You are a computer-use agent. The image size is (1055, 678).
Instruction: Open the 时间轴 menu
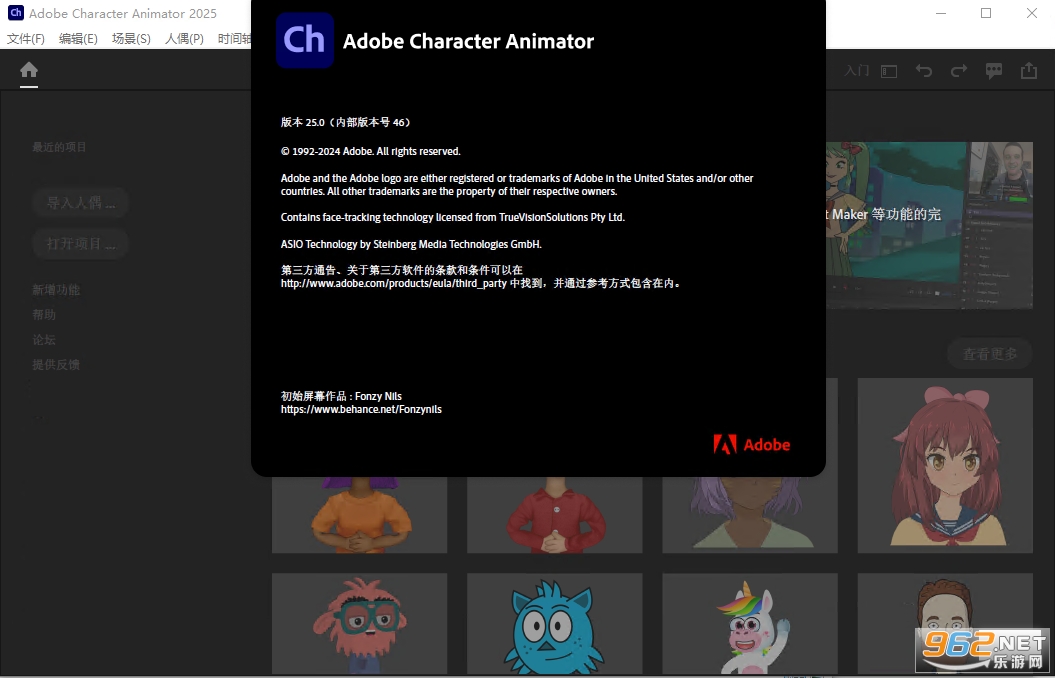(234, 38)
